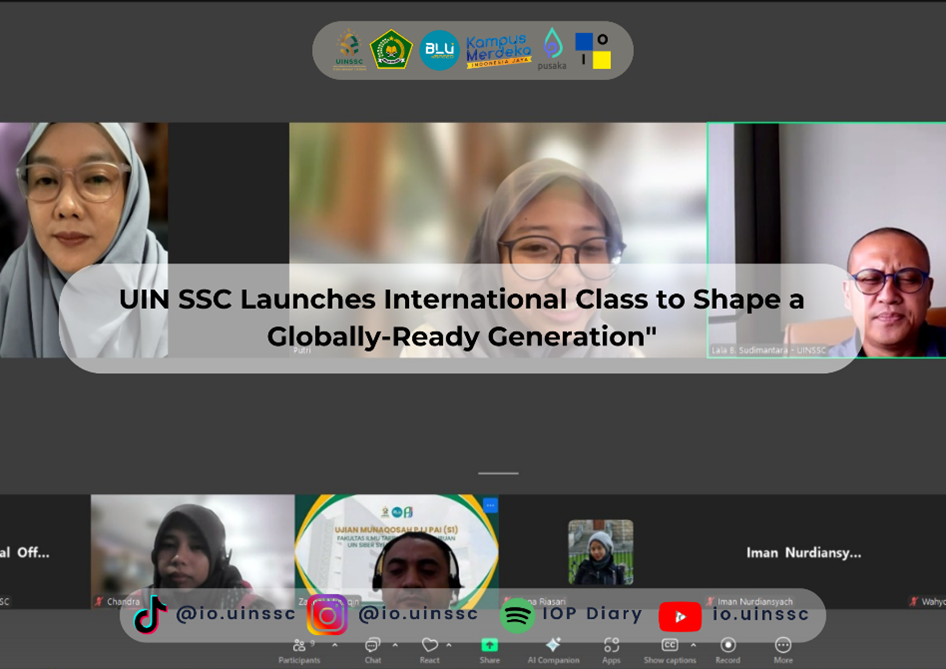This screenshot has width=946, height=669.
Task: Click the large "Iman Nurdiansy..." name text
Action: click(804, 553)
